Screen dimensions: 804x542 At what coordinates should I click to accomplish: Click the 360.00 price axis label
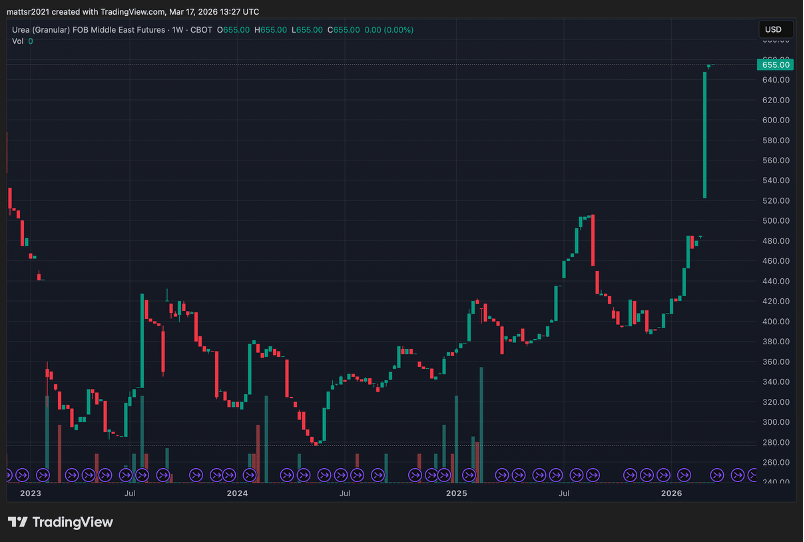click(x=776, y=362)
